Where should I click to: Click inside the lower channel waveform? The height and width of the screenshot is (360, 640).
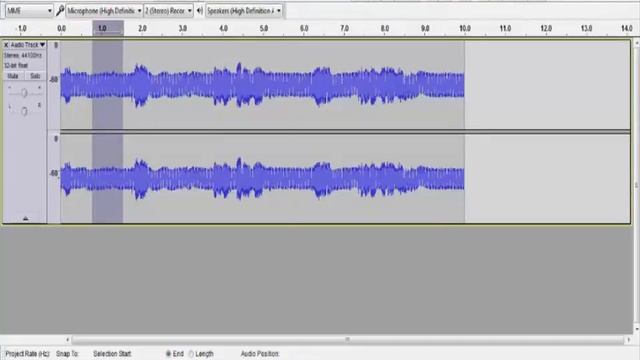click(262, 179)
